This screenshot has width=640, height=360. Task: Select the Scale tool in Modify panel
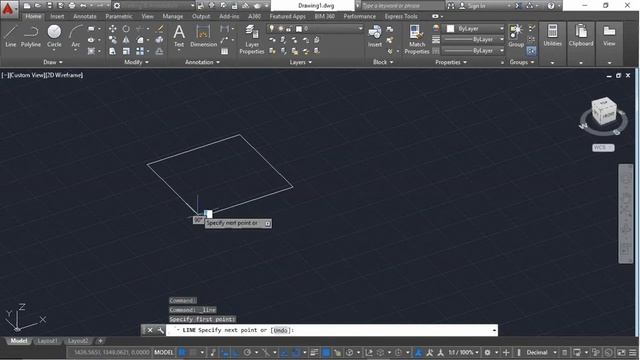coord(126,51)
